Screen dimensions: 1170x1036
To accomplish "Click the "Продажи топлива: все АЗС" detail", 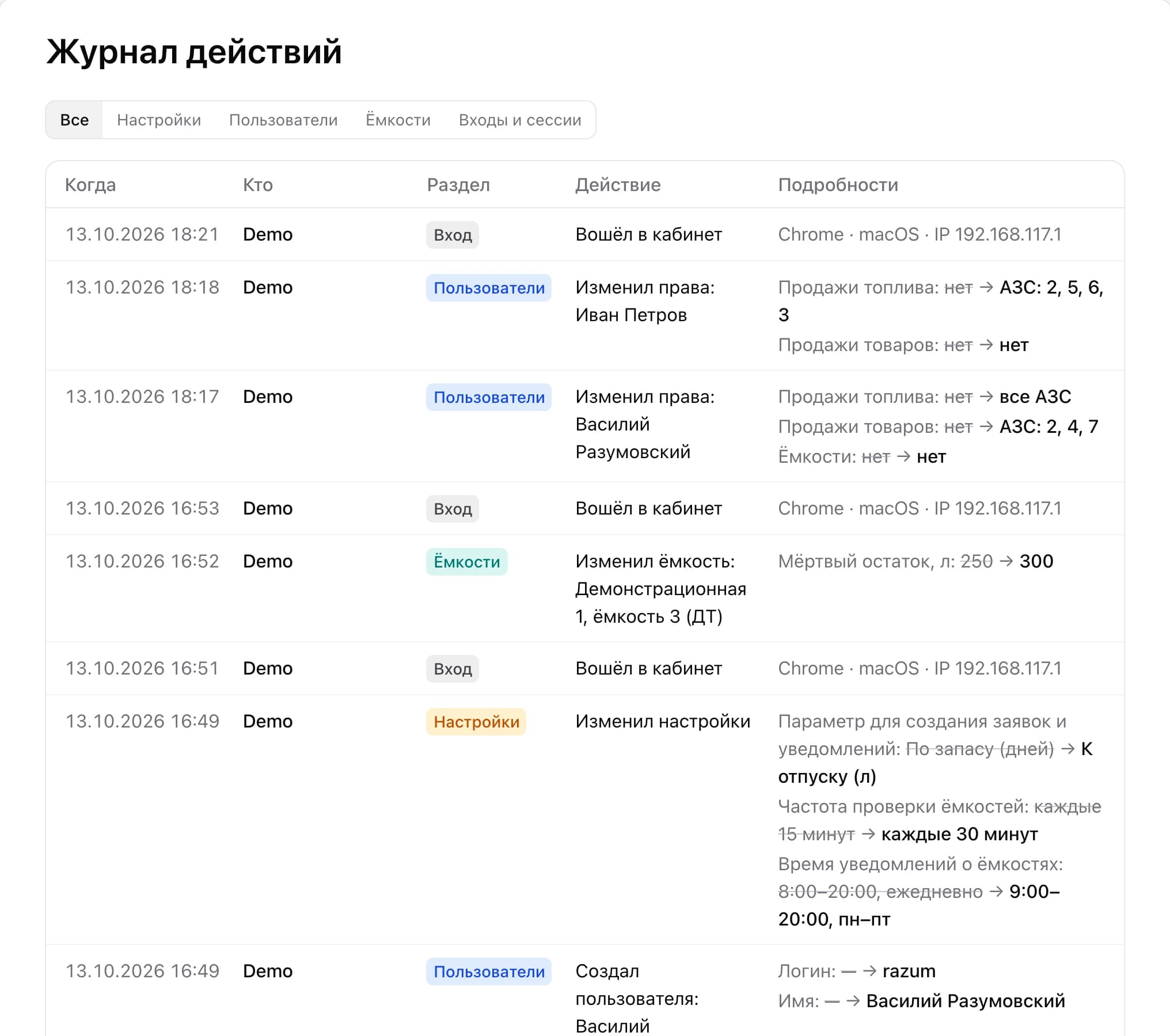I will [x=925, y=397].
